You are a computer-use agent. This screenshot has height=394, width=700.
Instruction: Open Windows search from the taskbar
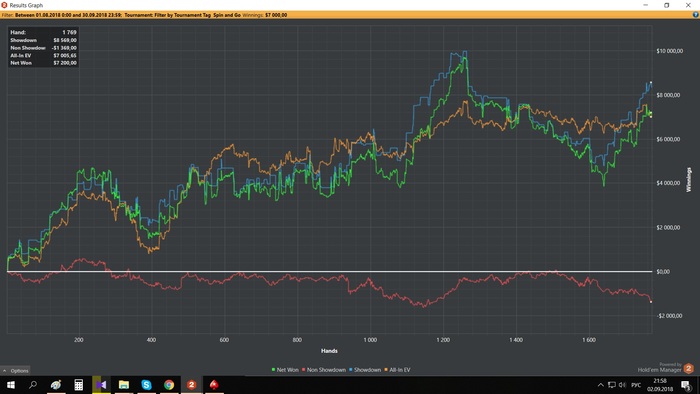[x=33, y=385]
